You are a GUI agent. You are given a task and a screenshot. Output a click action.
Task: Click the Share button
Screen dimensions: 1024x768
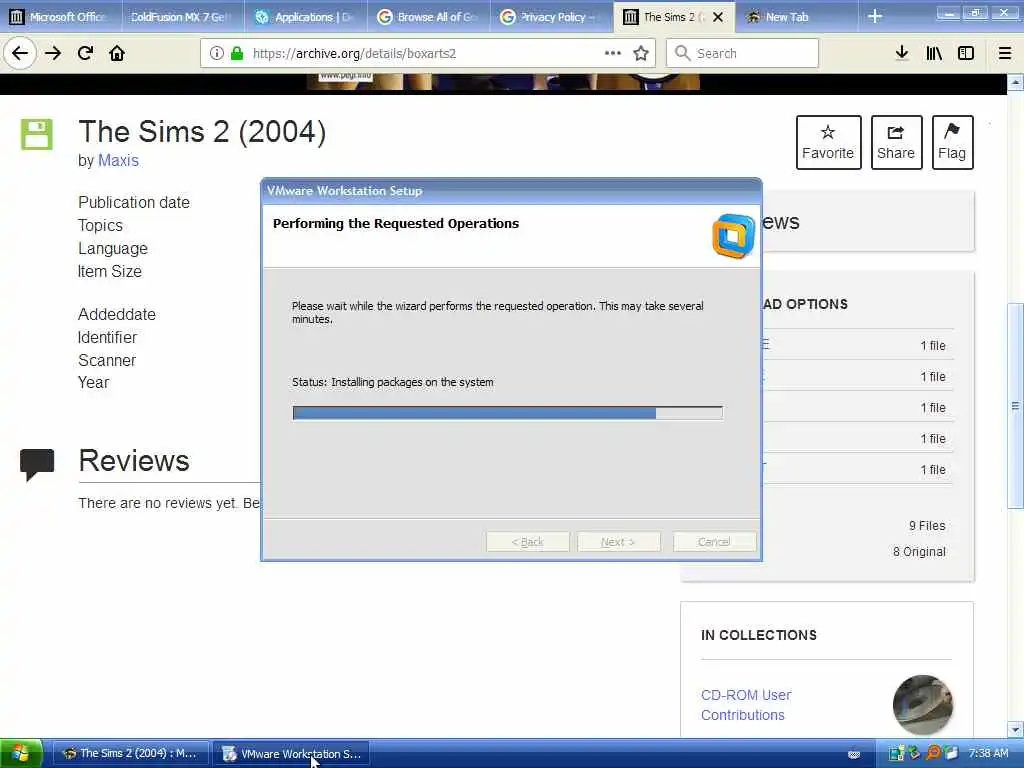(x=896, y=142)
